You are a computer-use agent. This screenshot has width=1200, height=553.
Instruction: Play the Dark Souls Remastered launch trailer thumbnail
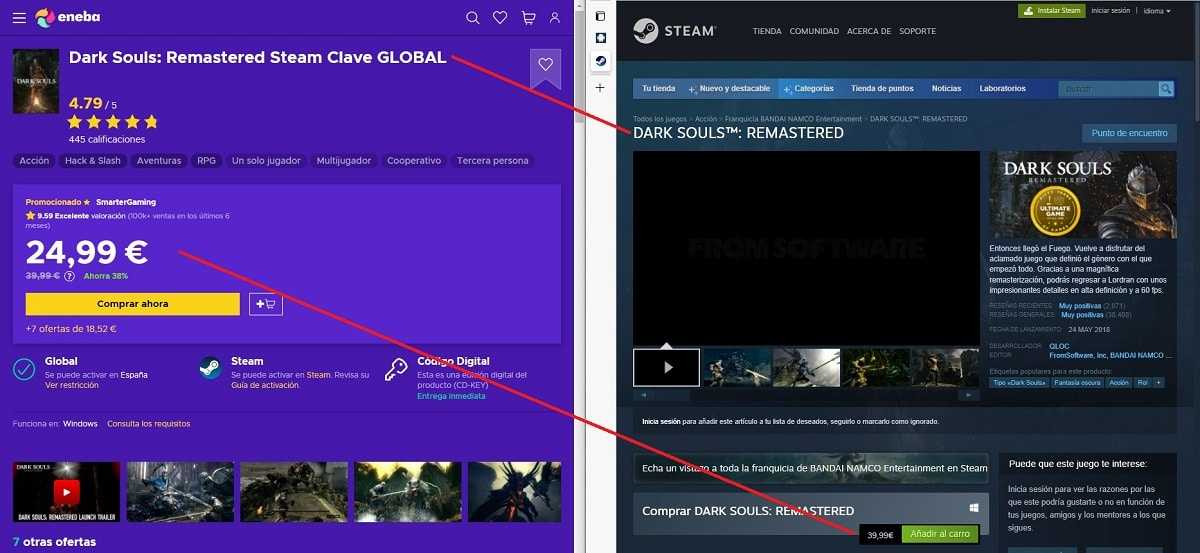click(x=66, y=491)
